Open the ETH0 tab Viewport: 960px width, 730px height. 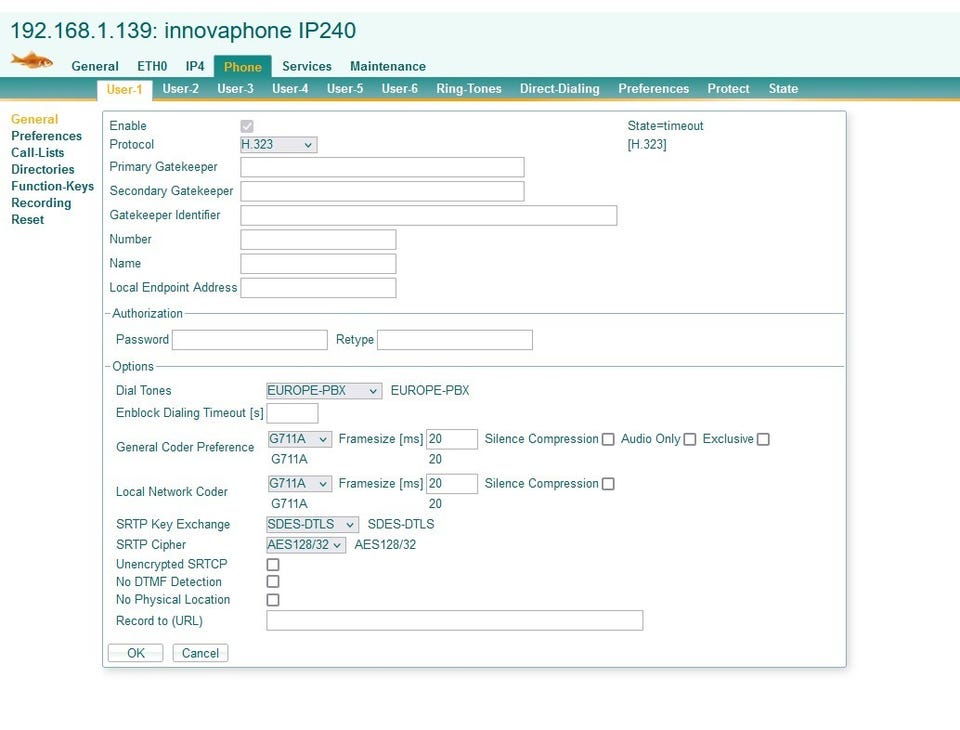tap(152, 66)
